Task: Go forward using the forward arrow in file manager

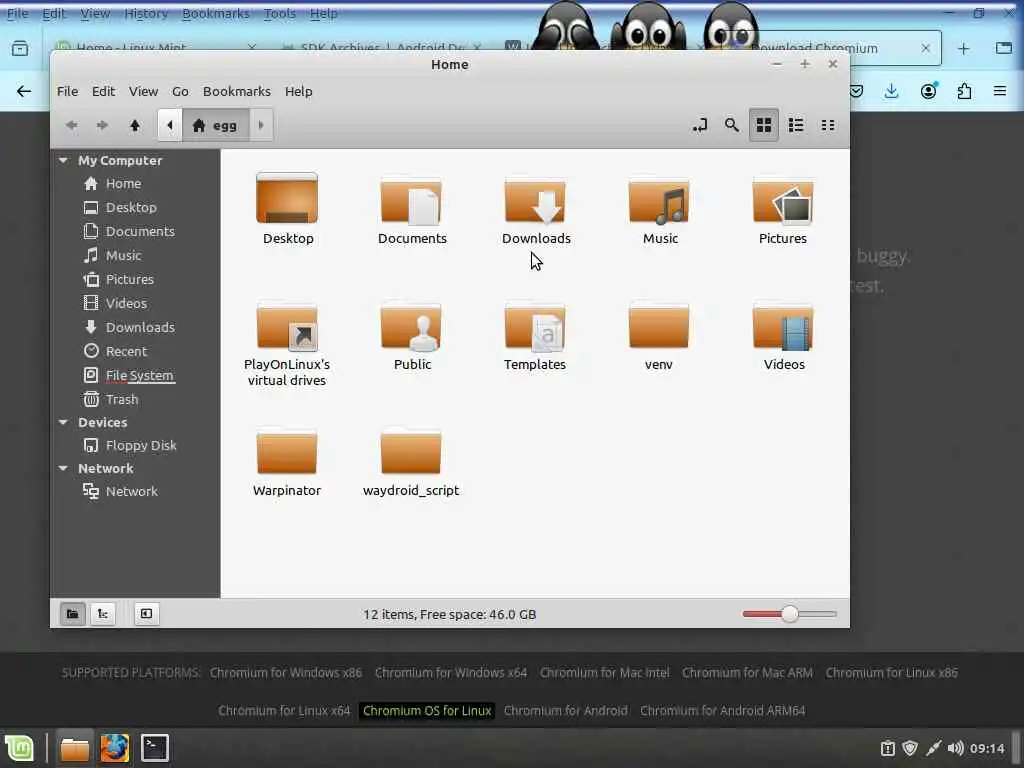Action: click(x=103, y=125)
